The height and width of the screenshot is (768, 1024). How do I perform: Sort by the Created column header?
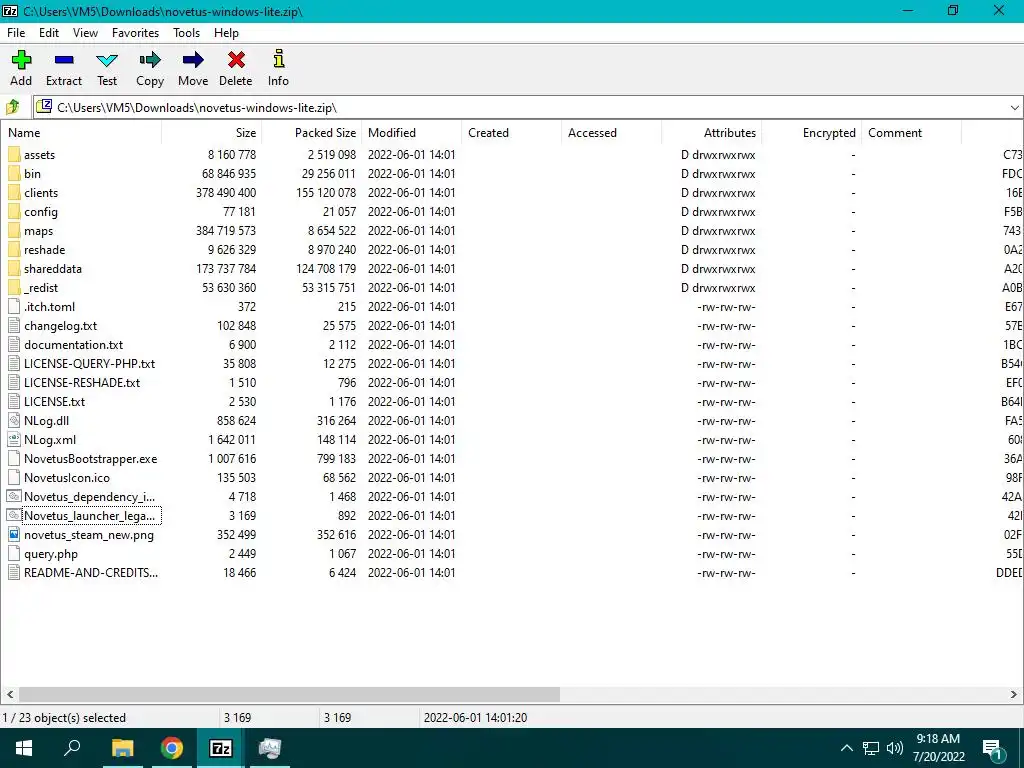click(511, 133)
